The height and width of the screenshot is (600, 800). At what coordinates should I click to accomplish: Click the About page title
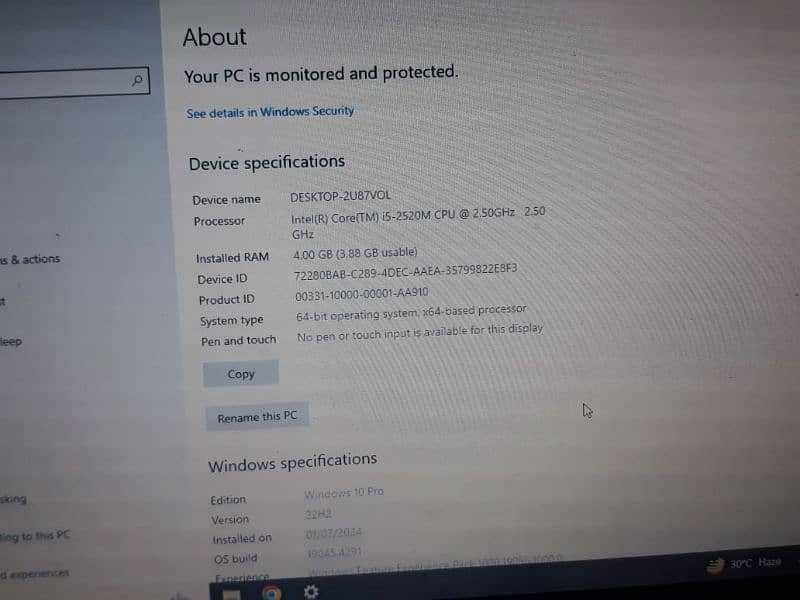(215, 37)
